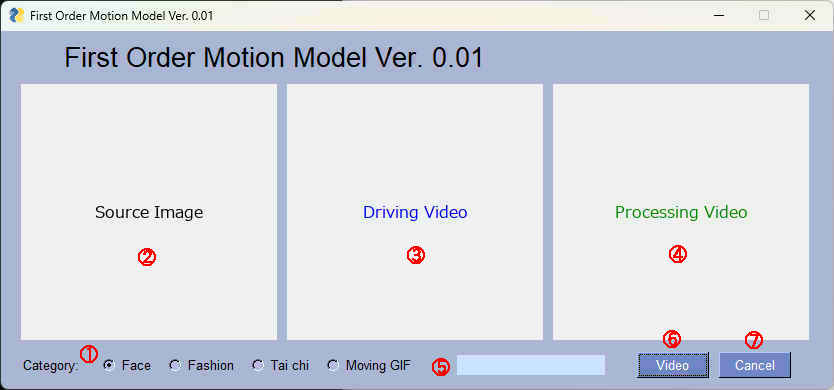This screenshot has height=390, width=834.
Task: Click the green Processing Video label
Action: click(x=681, y=212)
